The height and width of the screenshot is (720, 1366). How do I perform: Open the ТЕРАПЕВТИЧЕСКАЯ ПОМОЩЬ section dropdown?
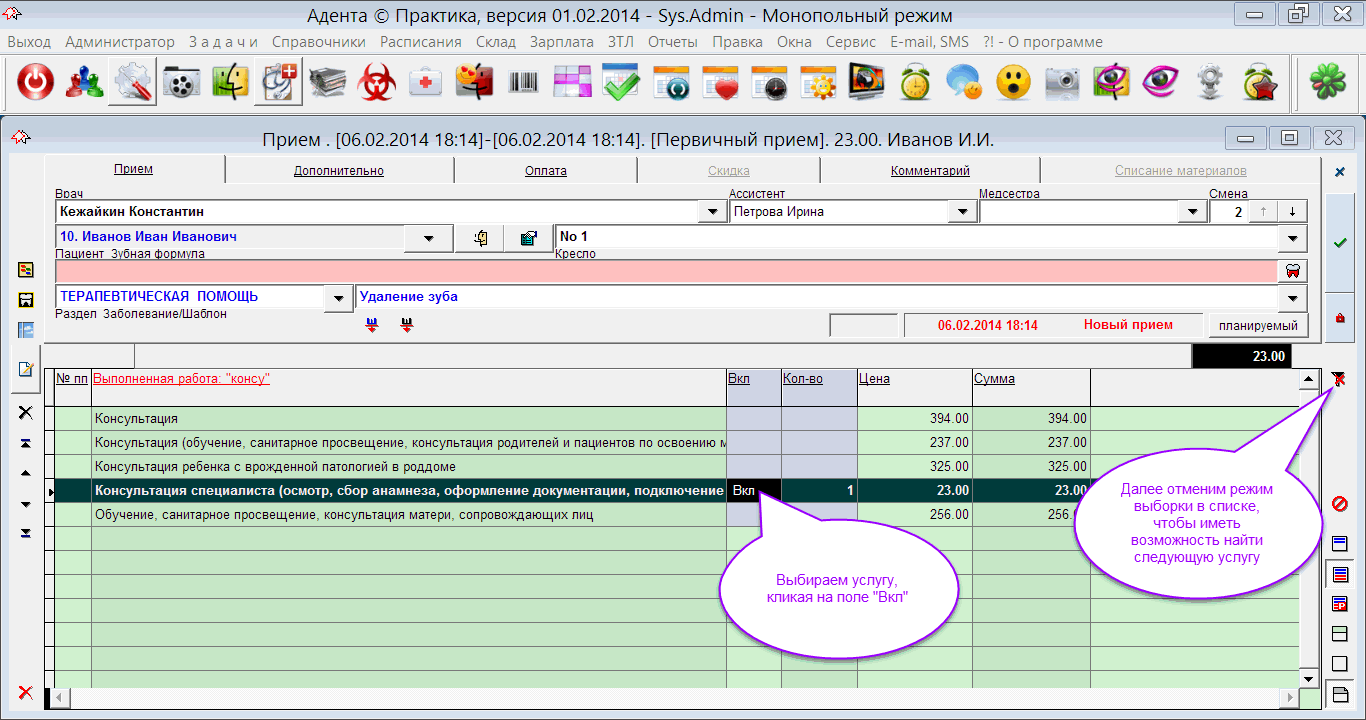click(340, 298)
